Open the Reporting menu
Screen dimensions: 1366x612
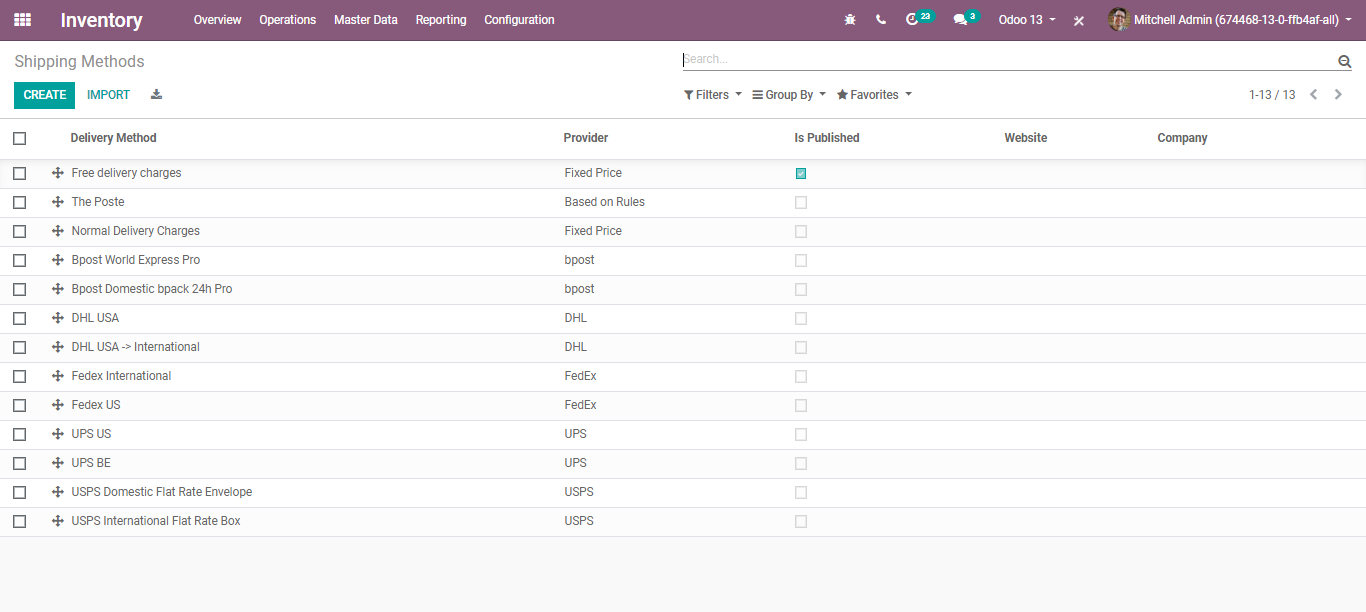pos(441,20)
